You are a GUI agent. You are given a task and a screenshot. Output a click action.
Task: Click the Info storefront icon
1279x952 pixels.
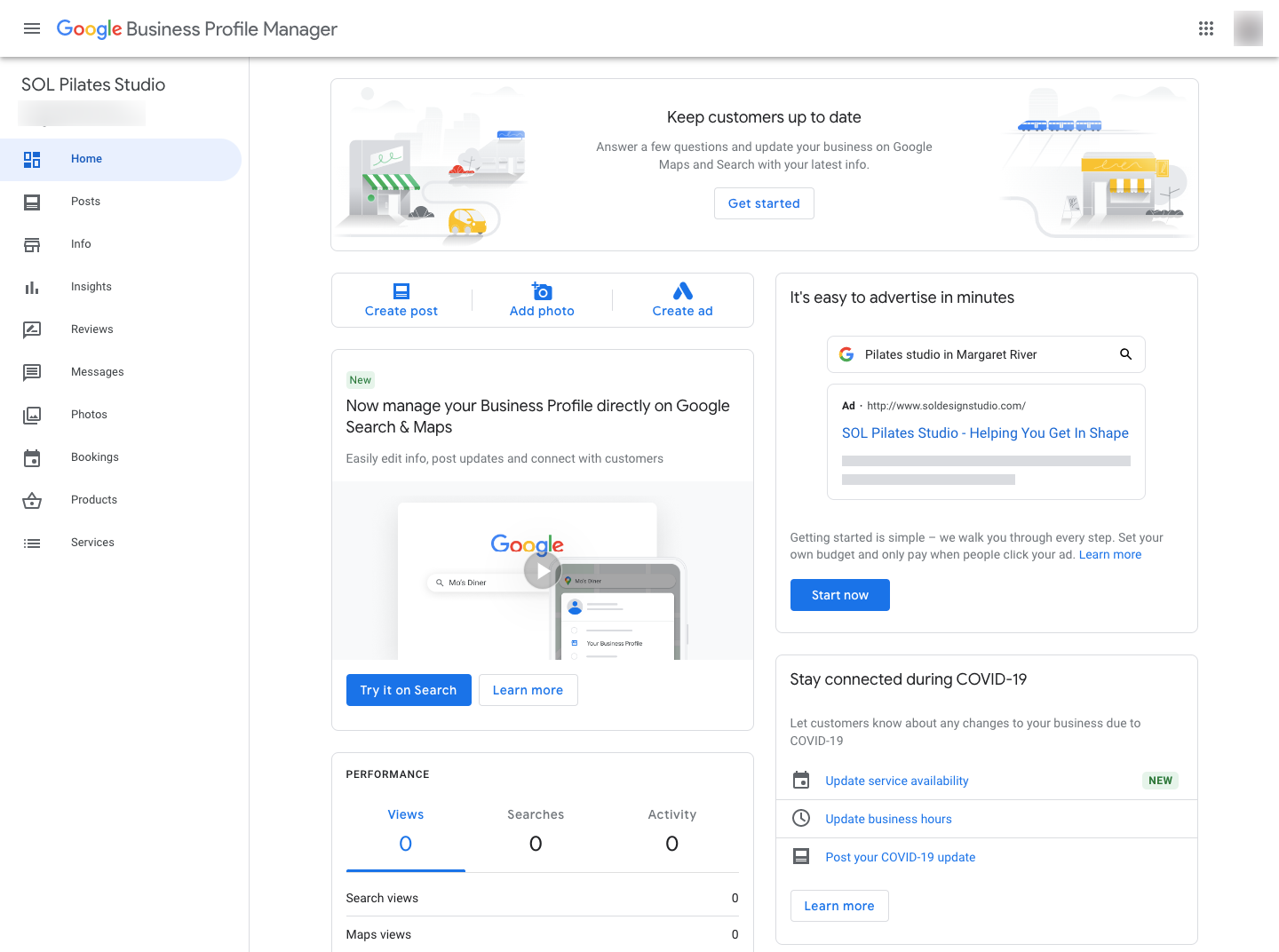point(32,244)
